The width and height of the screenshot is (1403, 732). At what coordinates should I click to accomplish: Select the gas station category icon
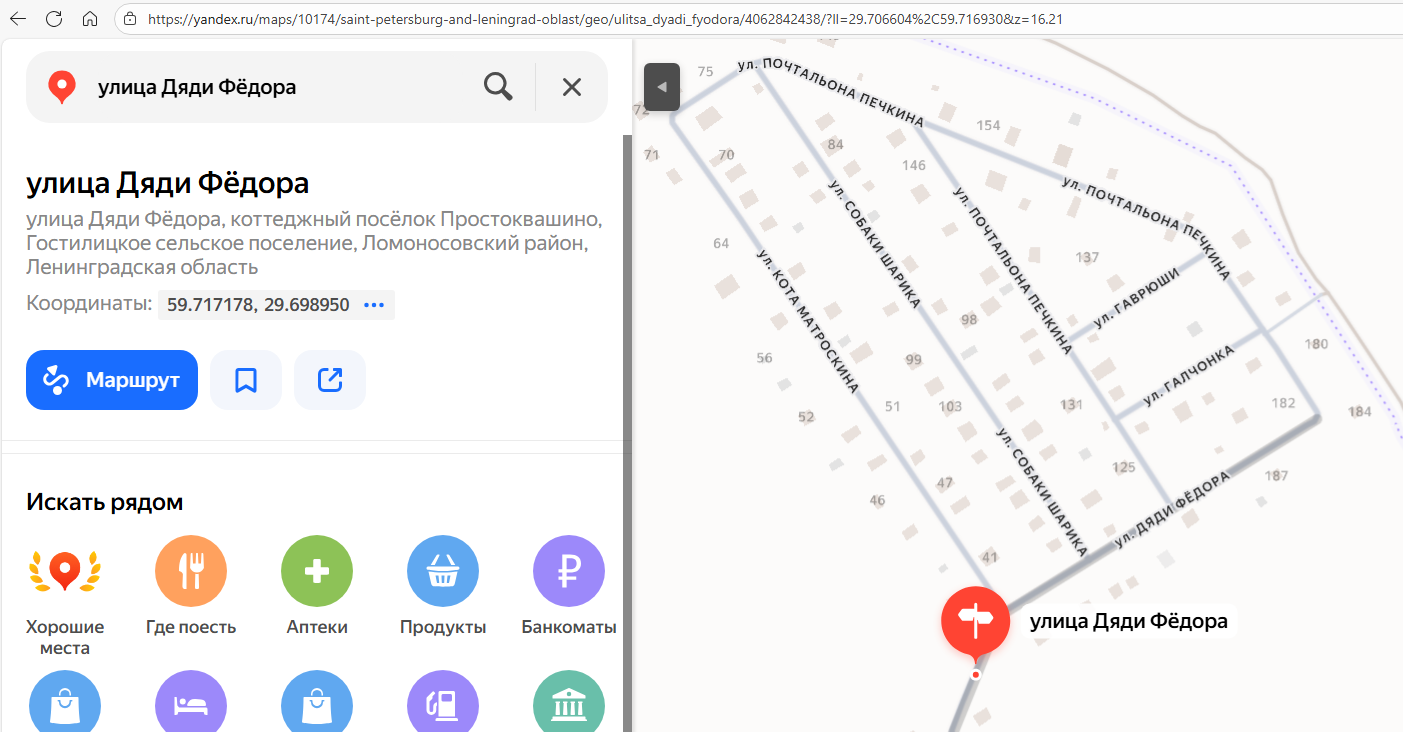pos(443,705)
